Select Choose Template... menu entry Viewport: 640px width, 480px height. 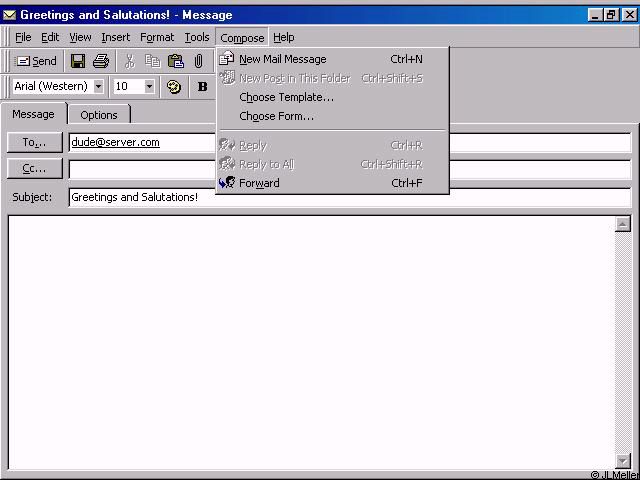pyautogui.click(x=332, y=97)
